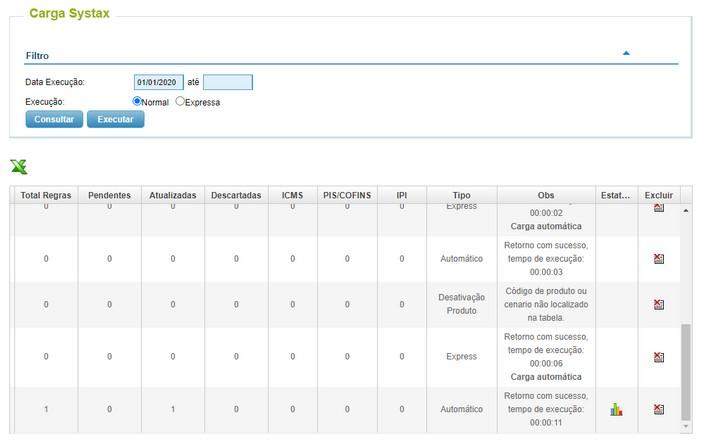Sort by Obs column header

click(546, 195)
